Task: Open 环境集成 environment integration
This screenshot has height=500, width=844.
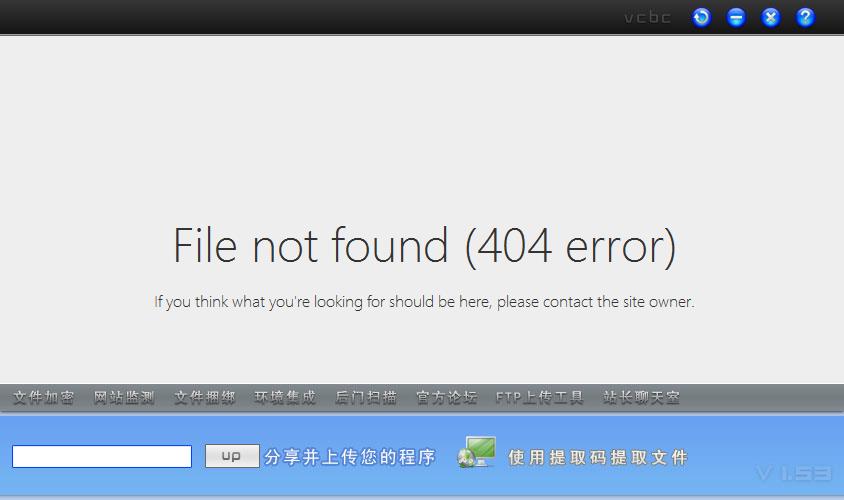Action: pos(285,398)
